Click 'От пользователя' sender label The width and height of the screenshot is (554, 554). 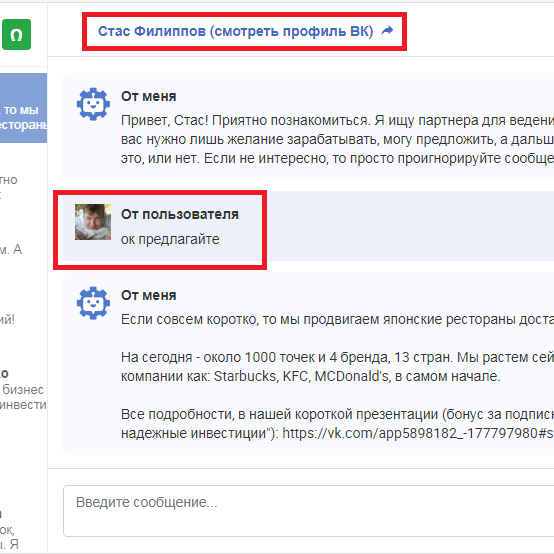pos(180,214)
